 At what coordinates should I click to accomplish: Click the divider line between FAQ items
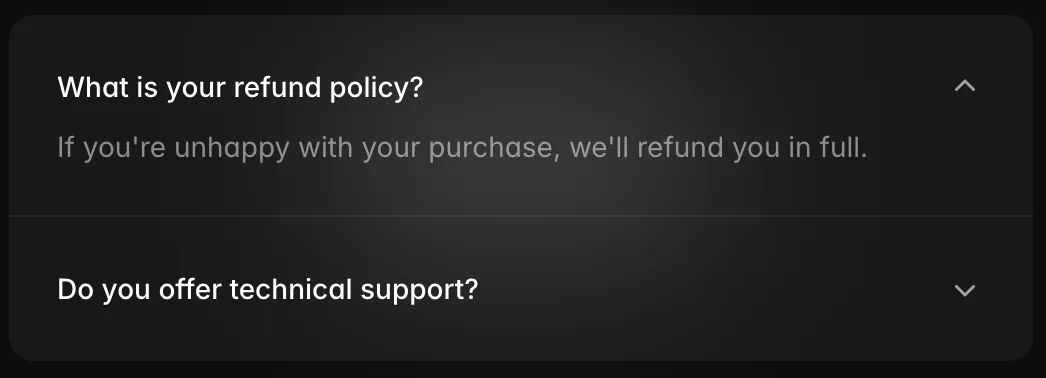[520, 216]
